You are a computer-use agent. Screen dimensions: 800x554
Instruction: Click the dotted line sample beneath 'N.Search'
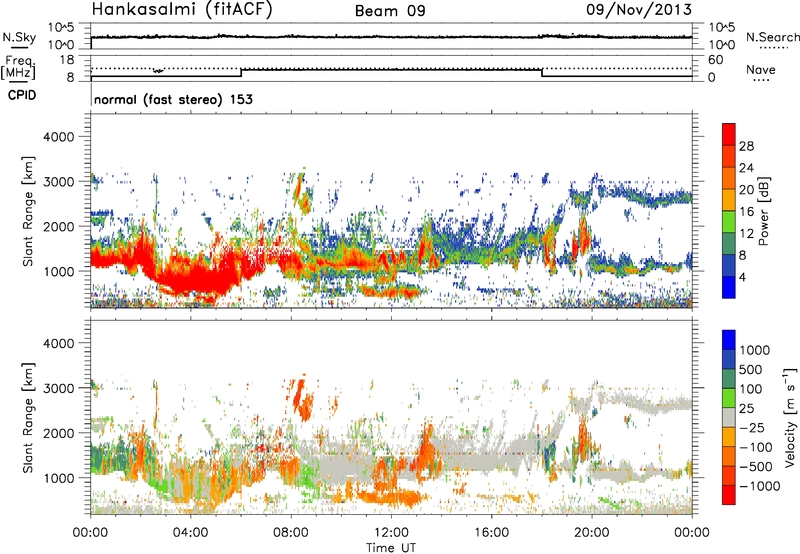click(774, 48)
